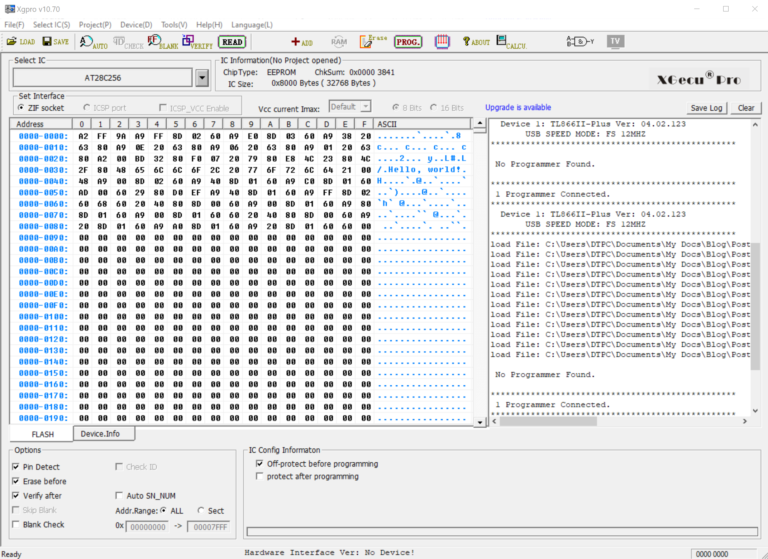Click hex view scrollbar down arrow
Image resolution: width=768 pixels, height=559 pixels.
click(x=480, y=422)
